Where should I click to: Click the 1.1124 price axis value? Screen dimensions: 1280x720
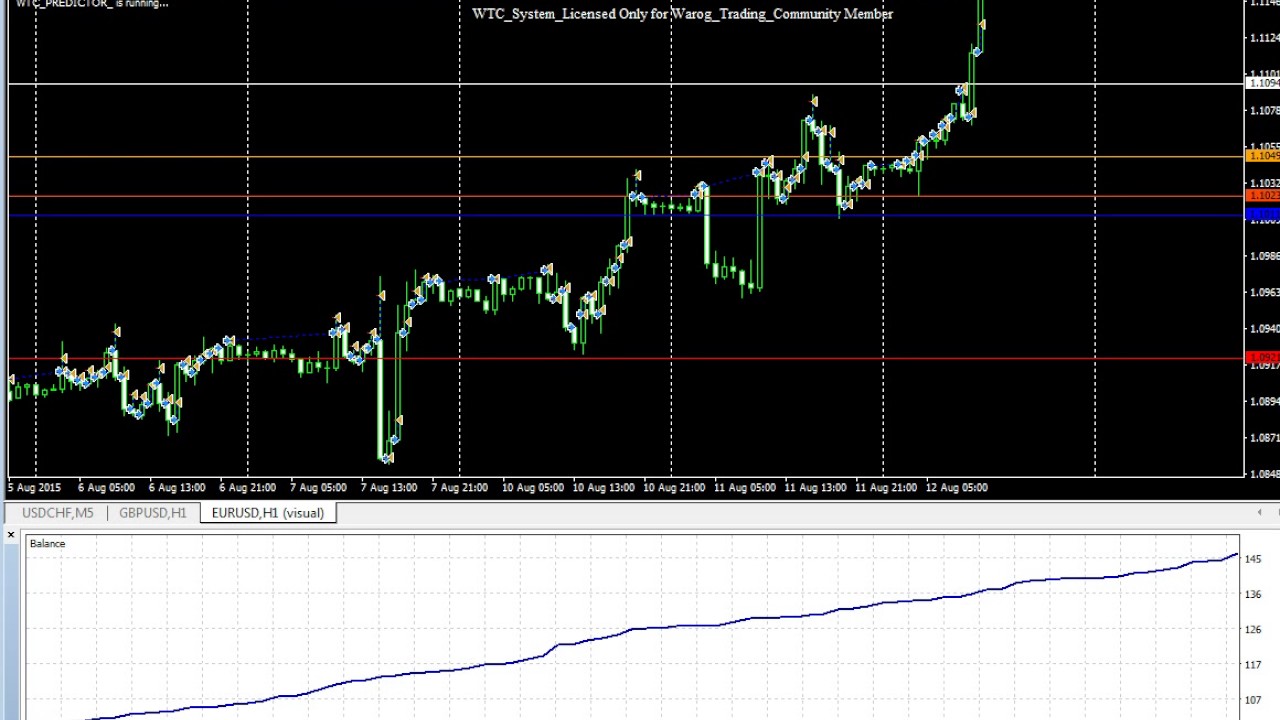coord(1264,38)
